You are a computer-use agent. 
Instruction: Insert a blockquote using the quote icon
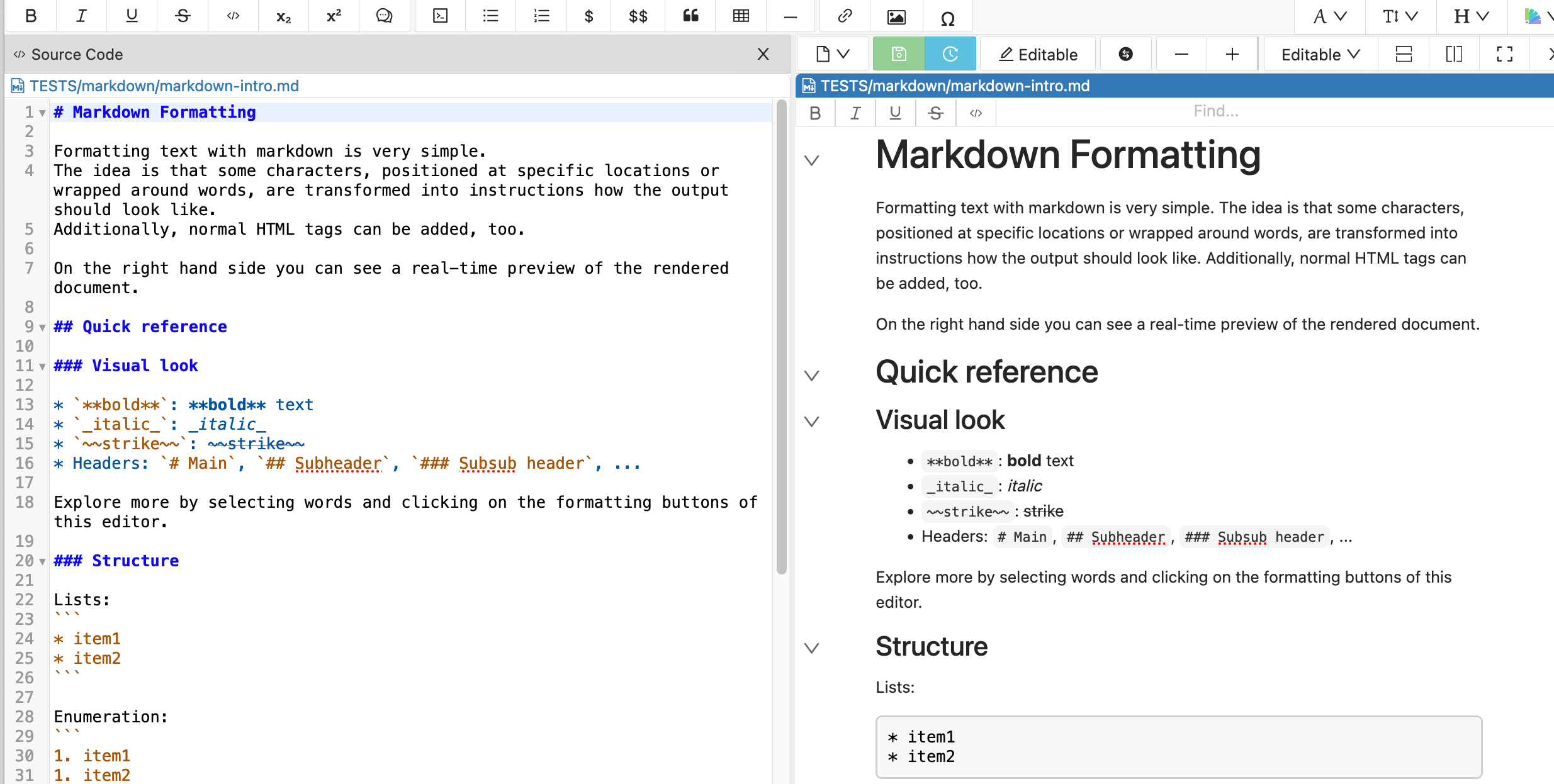(690, 16)
